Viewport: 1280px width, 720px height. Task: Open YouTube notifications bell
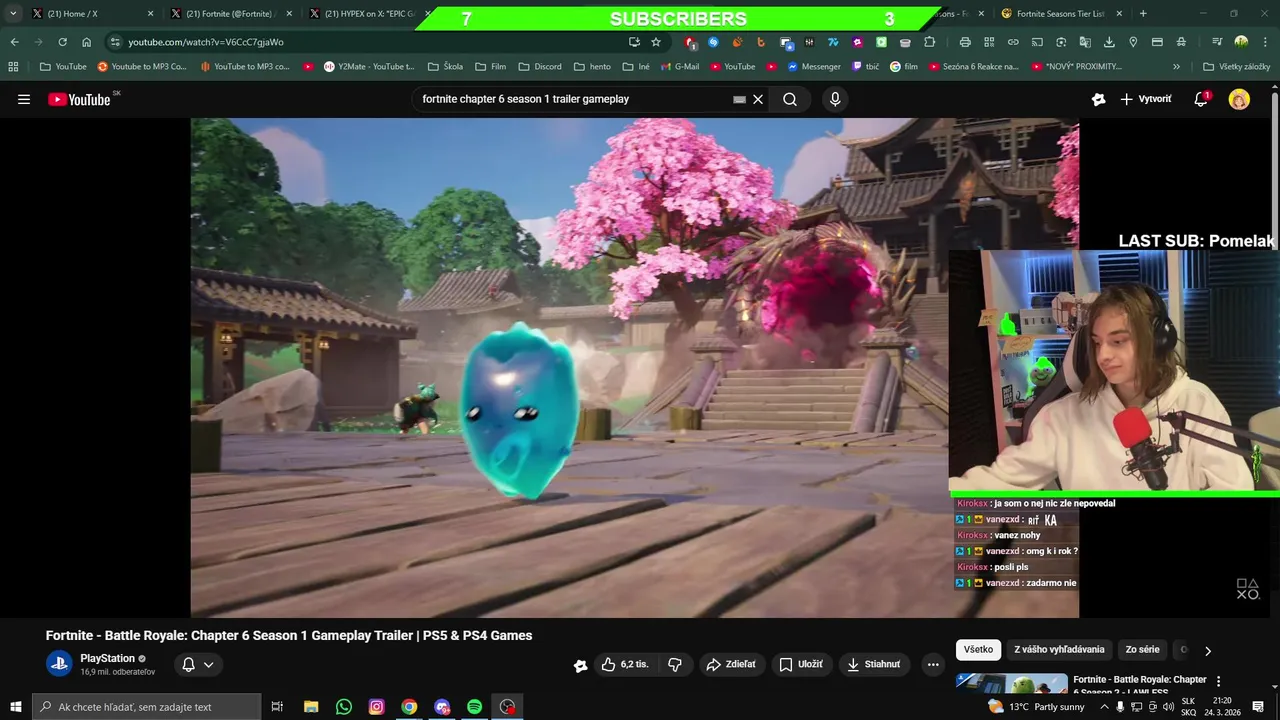pos(1201,99)
